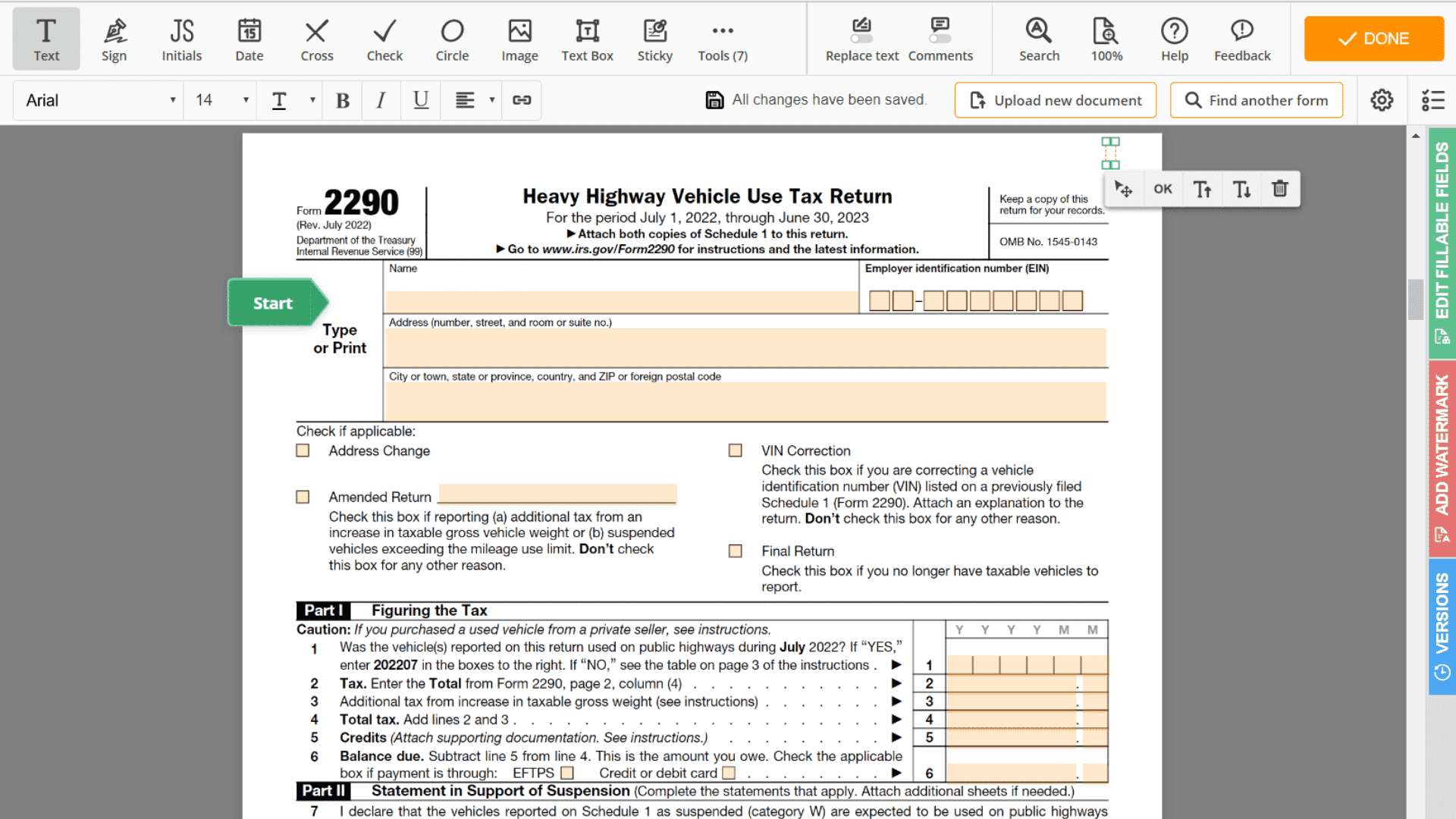Select the Text tool
Viewport: 1456px width, 819px height.
coord(46,39)
